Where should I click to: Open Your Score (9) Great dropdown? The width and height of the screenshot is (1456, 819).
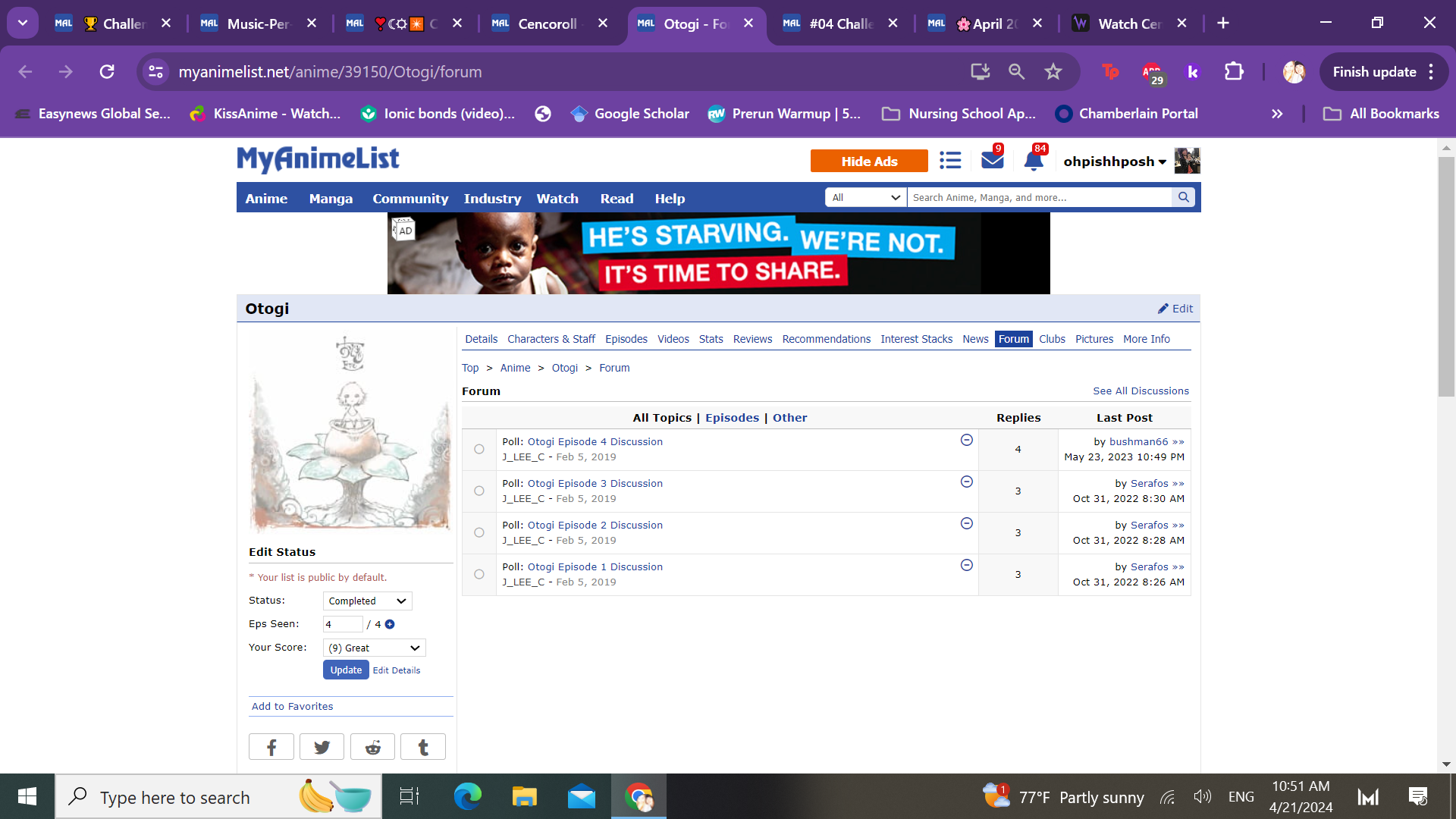(374, 648)
